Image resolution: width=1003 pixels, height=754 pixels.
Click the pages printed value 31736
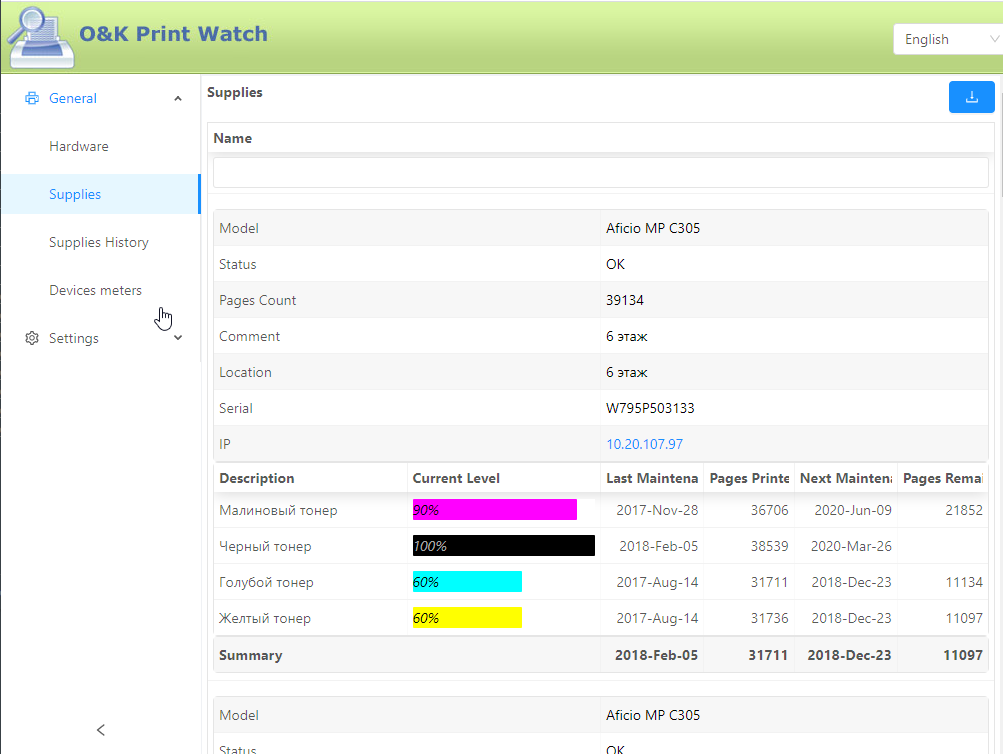[770, 618]
